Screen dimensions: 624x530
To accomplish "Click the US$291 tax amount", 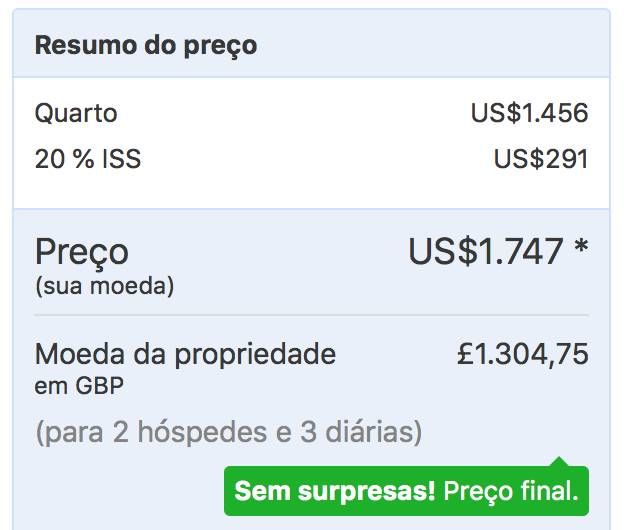I will (x=541, y=159).
